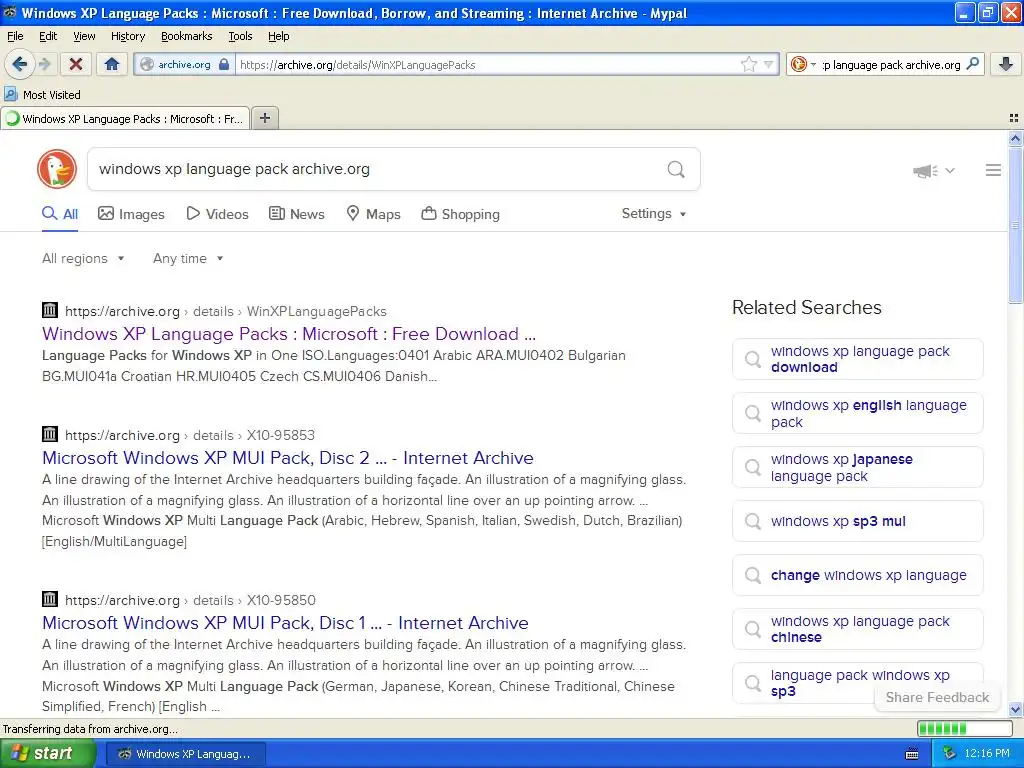Viewport: 1024px width, 768px height.
Task: Select the All results tab
Action: (x=60, y=214)
